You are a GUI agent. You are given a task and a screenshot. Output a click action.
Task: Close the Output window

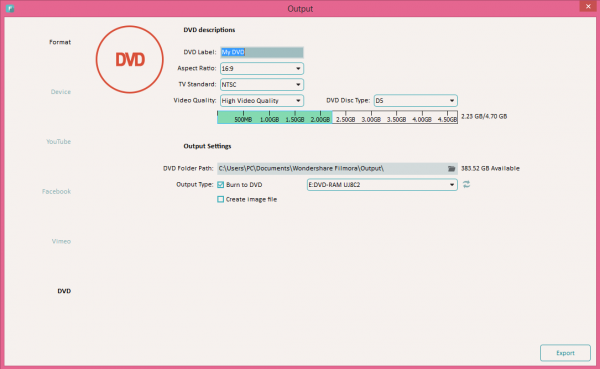click(588, 6)
